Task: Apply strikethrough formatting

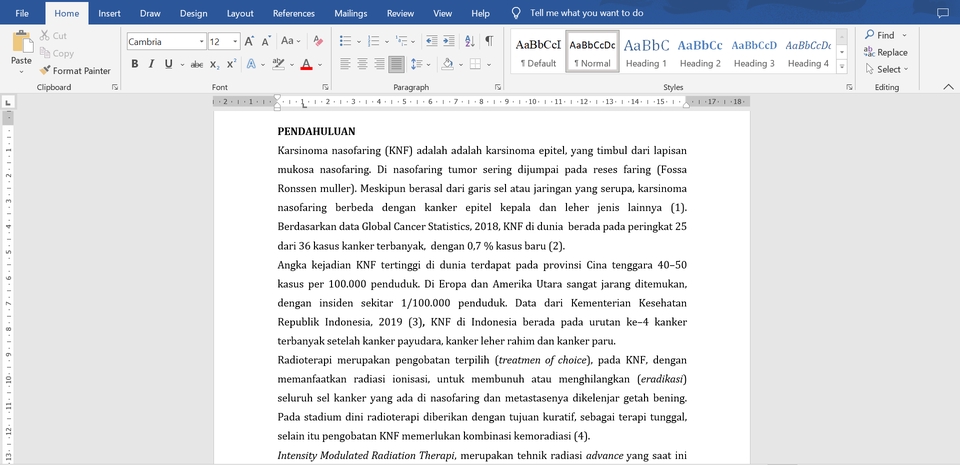Action: [197, 64]
